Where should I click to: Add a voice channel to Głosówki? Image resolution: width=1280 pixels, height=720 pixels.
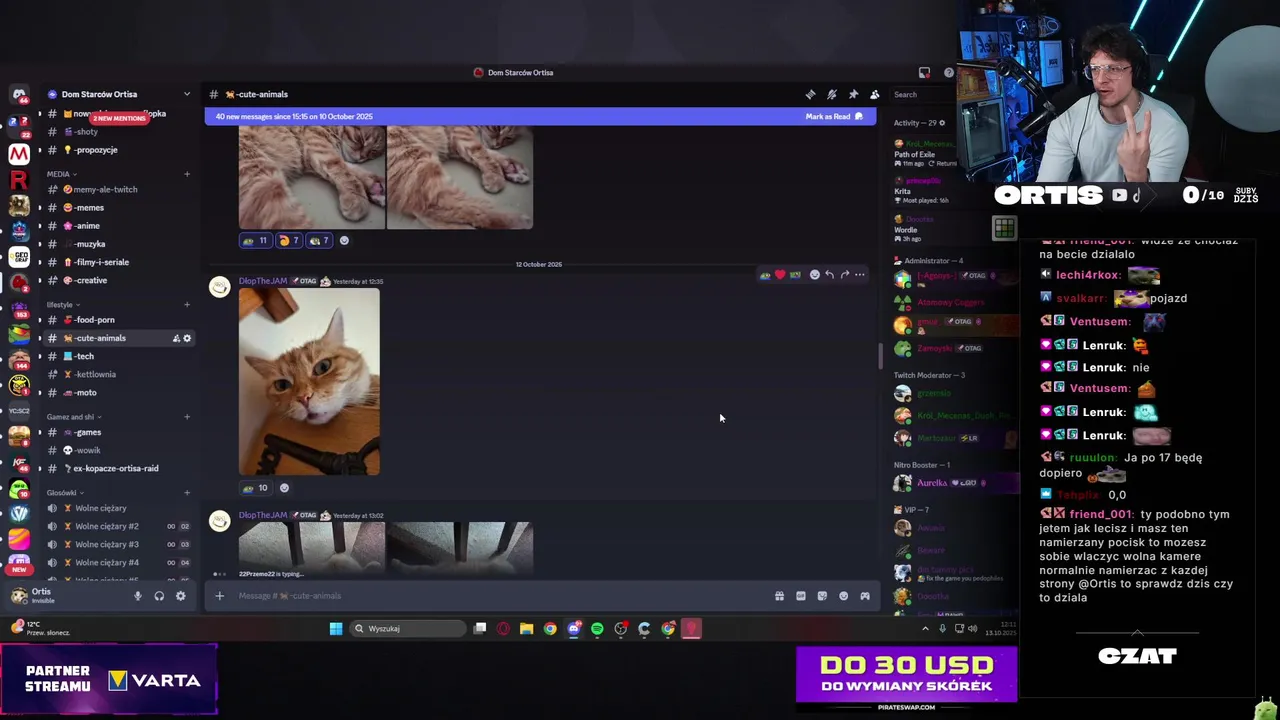pyautogui.click(x=187, y=492)
